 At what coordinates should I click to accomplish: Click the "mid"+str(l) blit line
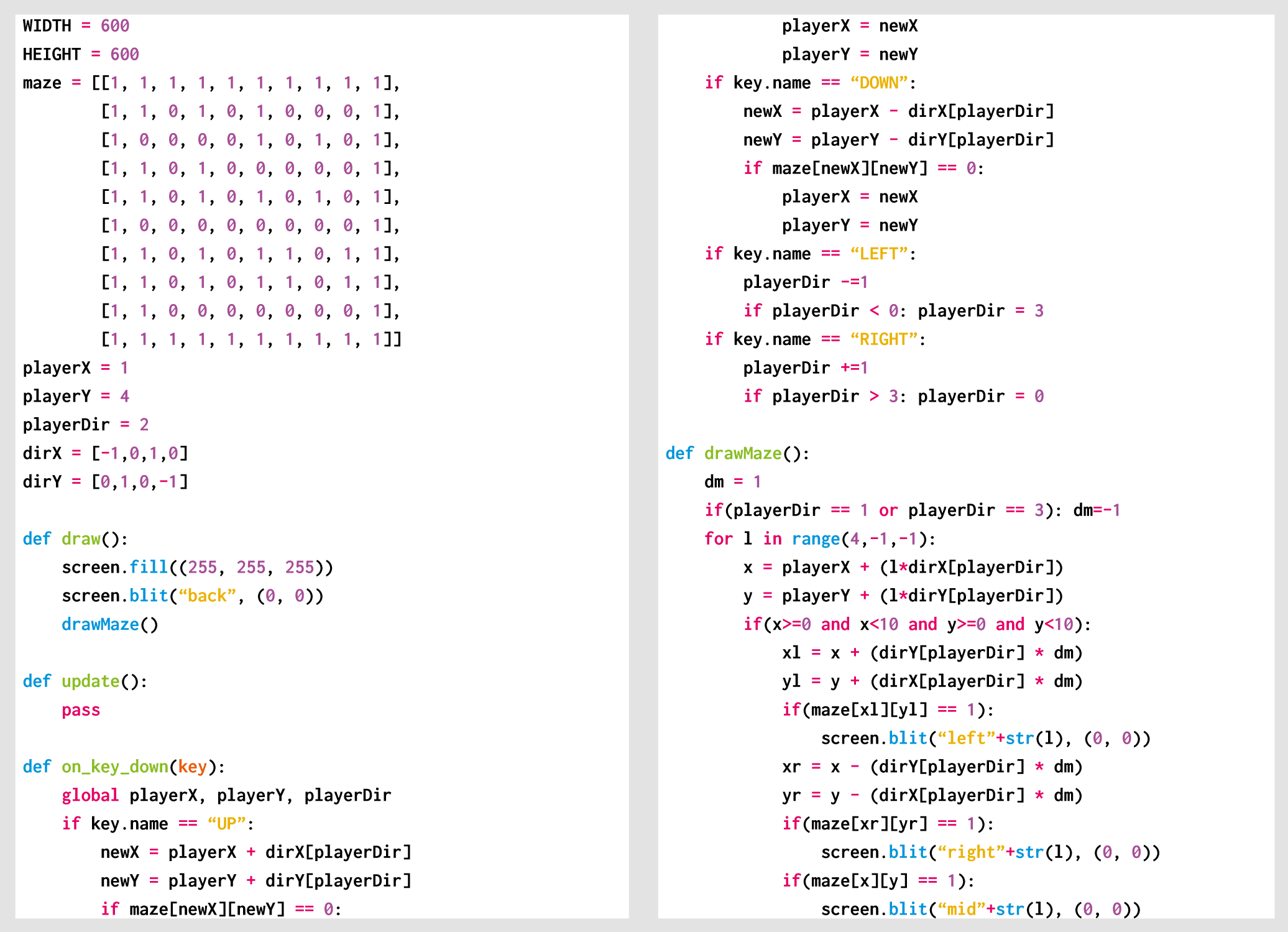[981, 910]
